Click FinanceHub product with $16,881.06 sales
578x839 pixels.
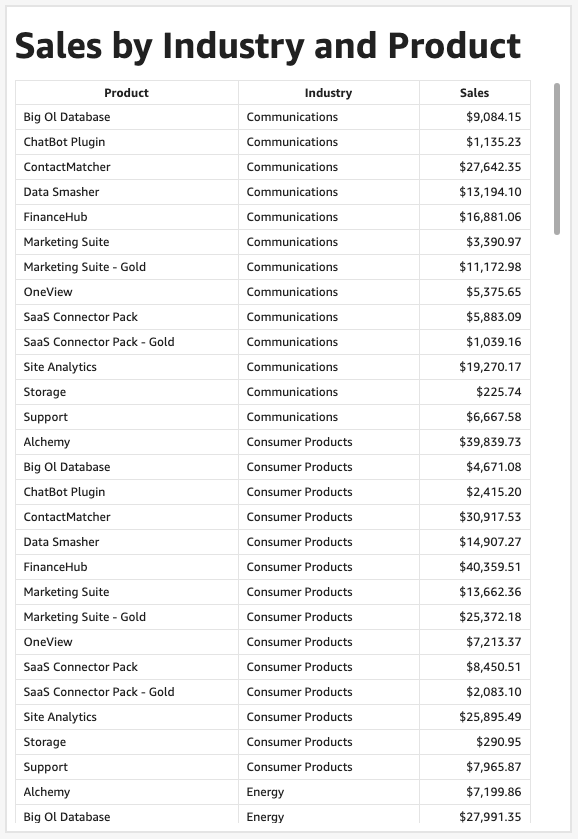pyautogui.click(x=55, y=217)
